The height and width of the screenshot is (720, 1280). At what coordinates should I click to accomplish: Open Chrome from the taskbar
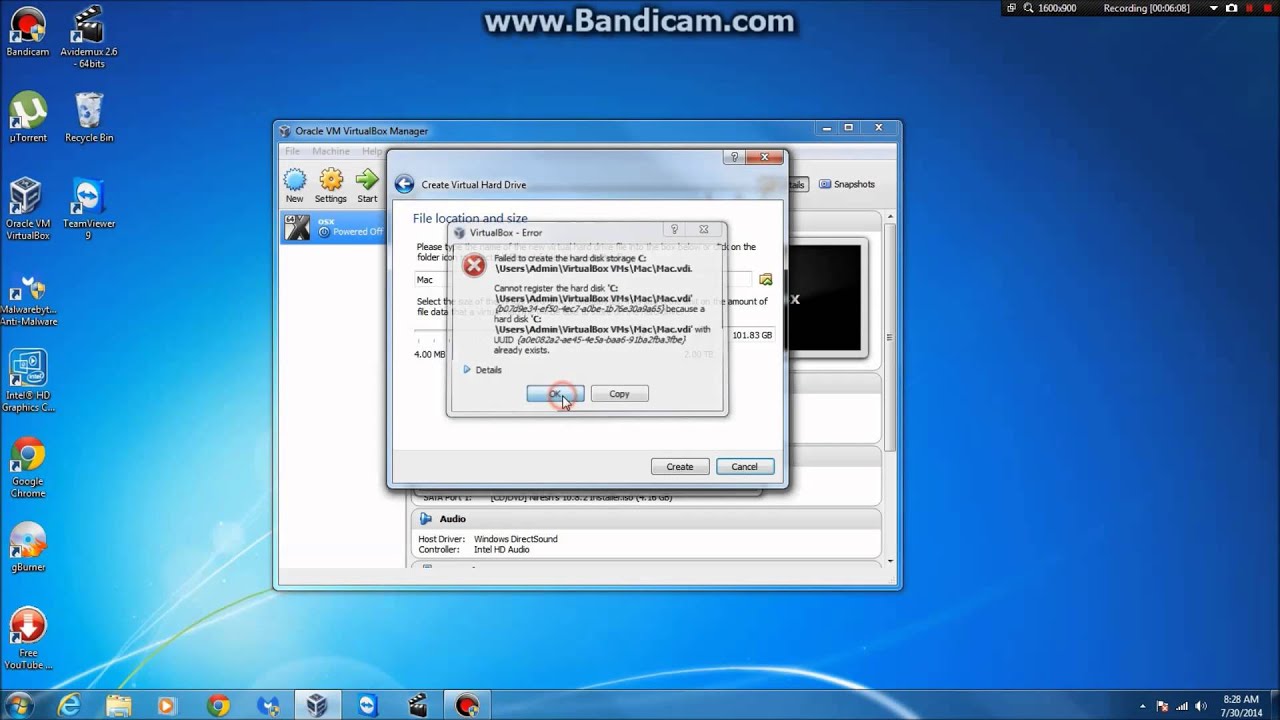coord(218,705)
